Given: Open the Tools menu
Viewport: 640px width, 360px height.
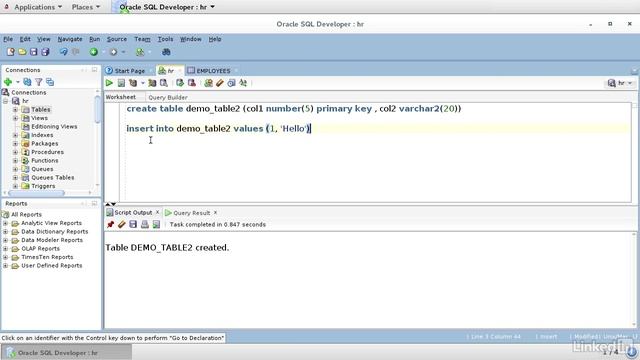Looking at the screenshot, I should pos(165,39).
